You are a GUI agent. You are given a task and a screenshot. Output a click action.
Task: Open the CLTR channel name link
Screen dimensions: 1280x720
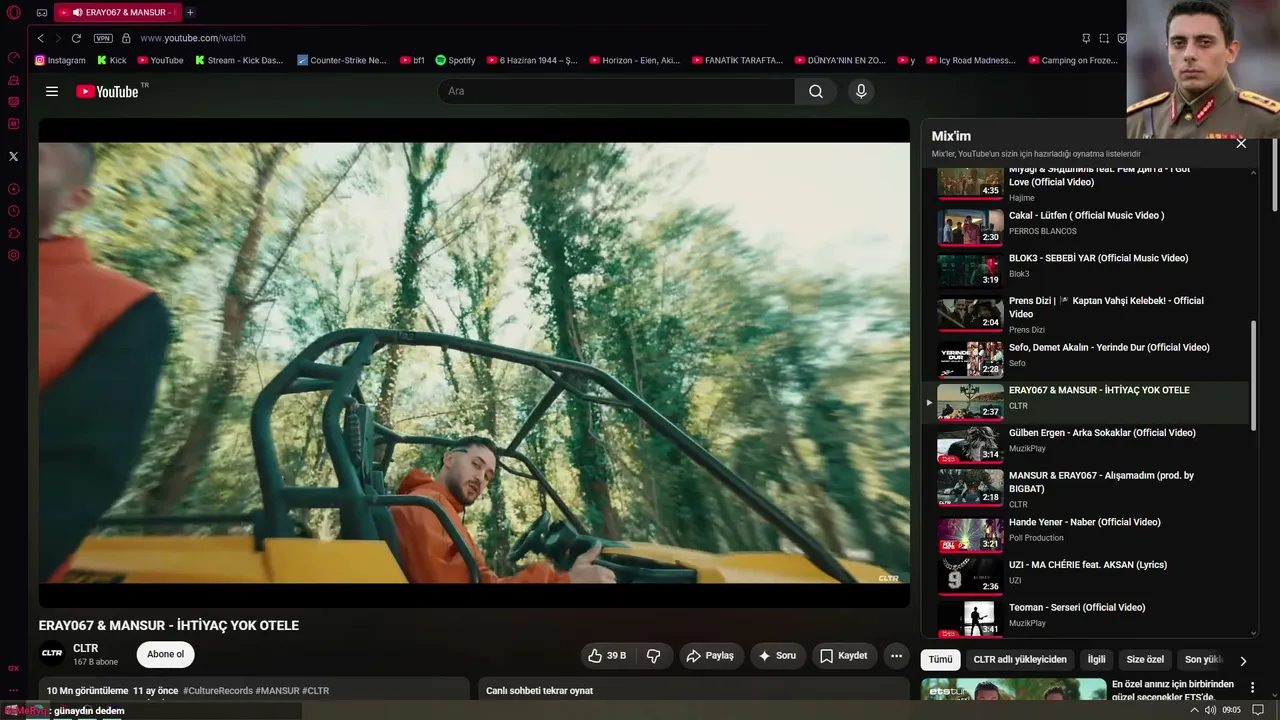tap(85, 648)
